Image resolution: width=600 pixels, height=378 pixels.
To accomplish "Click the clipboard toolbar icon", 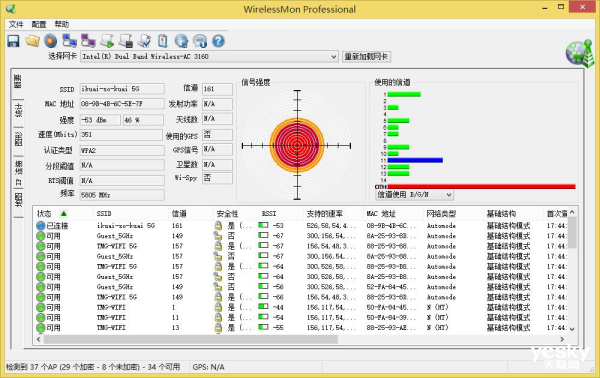I will (163, 41).
